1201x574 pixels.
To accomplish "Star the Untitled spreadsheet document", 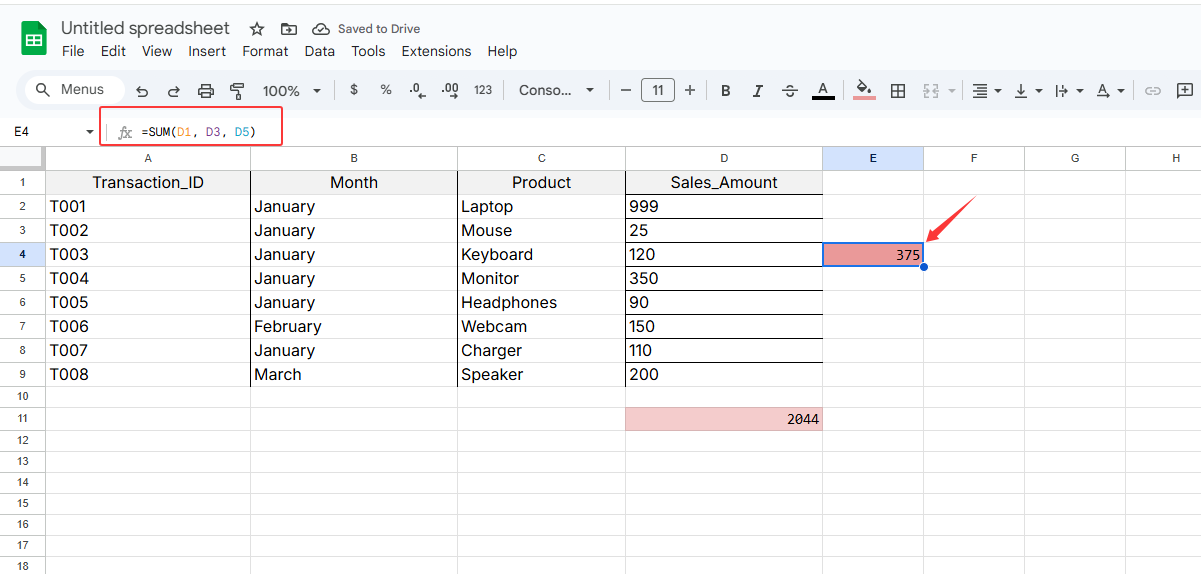I will click(x=257, y=29).
